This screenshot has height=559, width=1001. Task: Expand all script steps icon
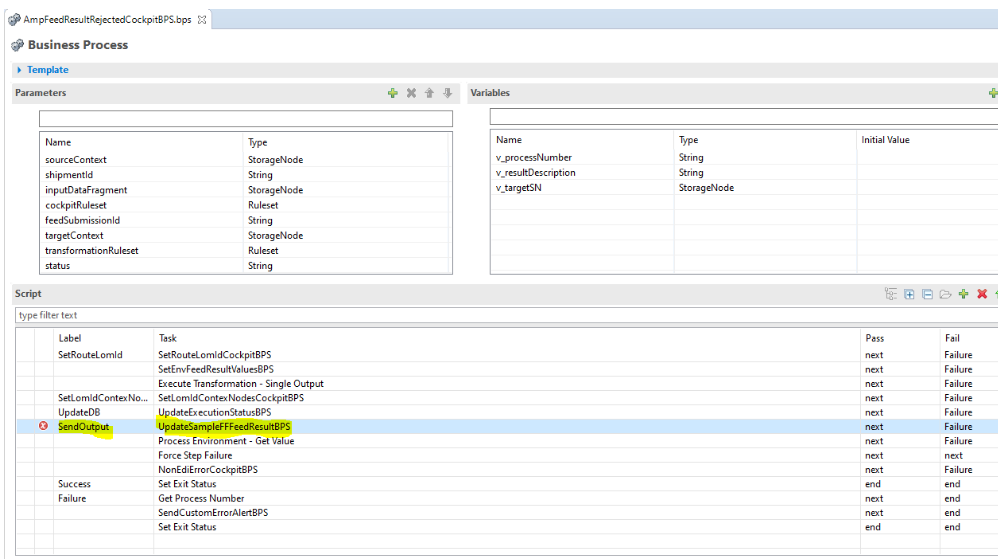[909, 294]
